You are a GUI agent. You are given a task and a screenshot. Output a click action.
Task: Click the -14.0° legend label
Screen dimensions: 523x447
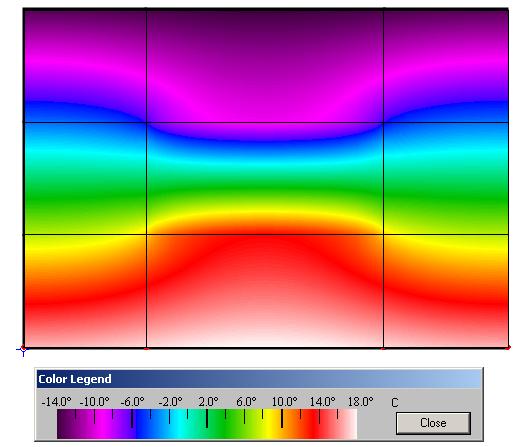pyautogui.click(x=56, y=401)
